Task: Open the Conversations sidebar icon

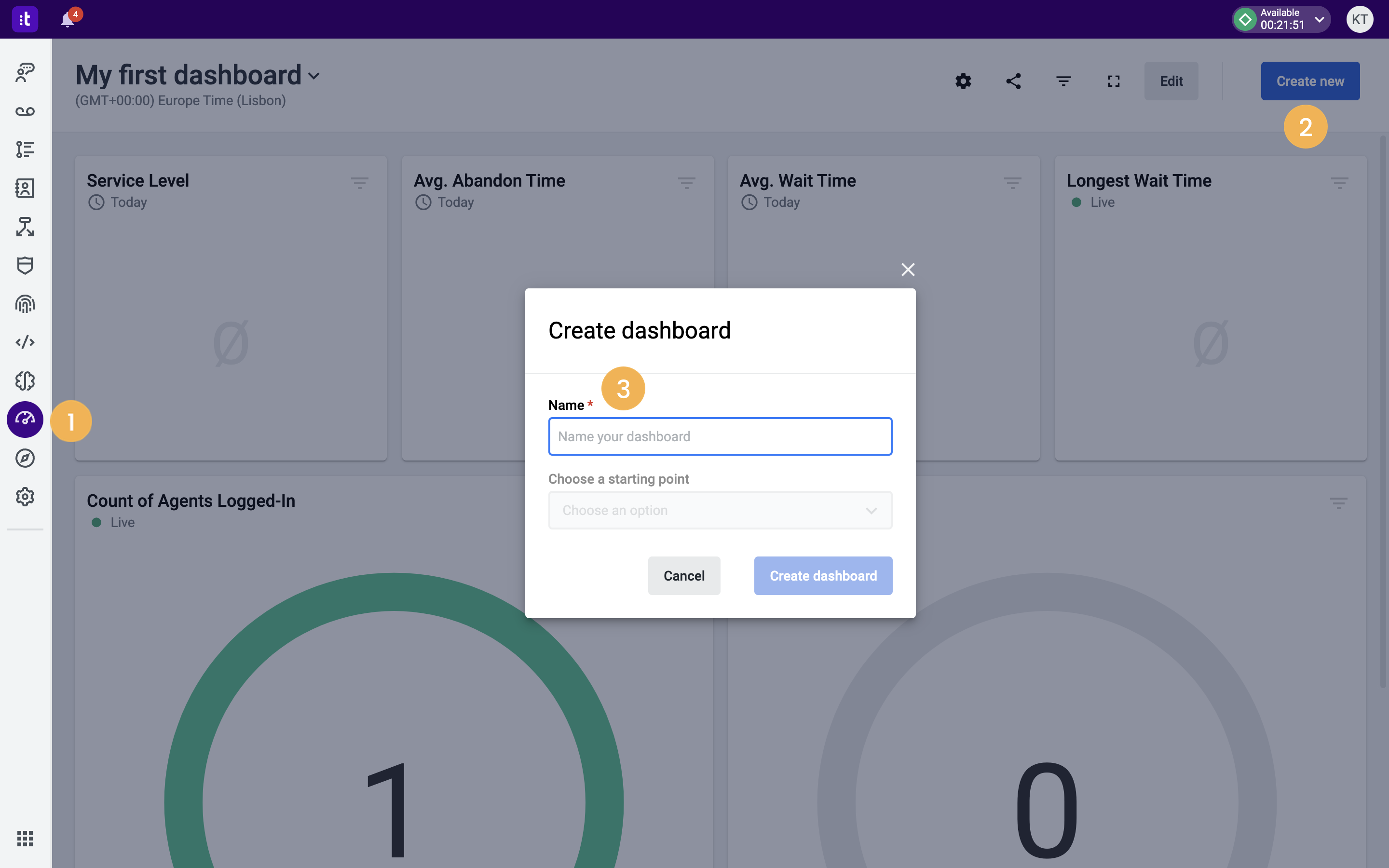Action: tap(25, 72)
